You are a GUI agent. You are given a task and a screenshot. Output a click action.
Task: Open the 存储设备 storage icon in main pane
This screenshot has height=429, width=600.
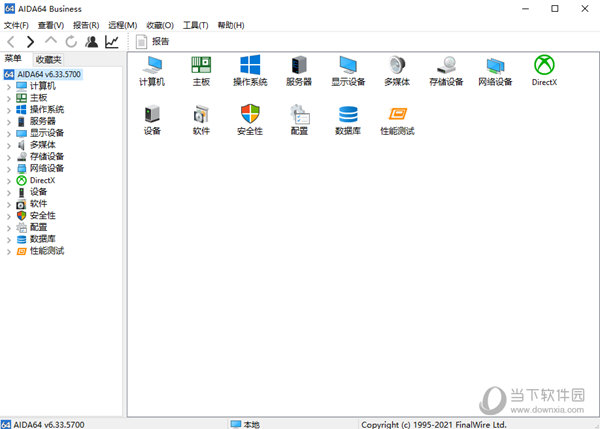click(x=446, y=65)
